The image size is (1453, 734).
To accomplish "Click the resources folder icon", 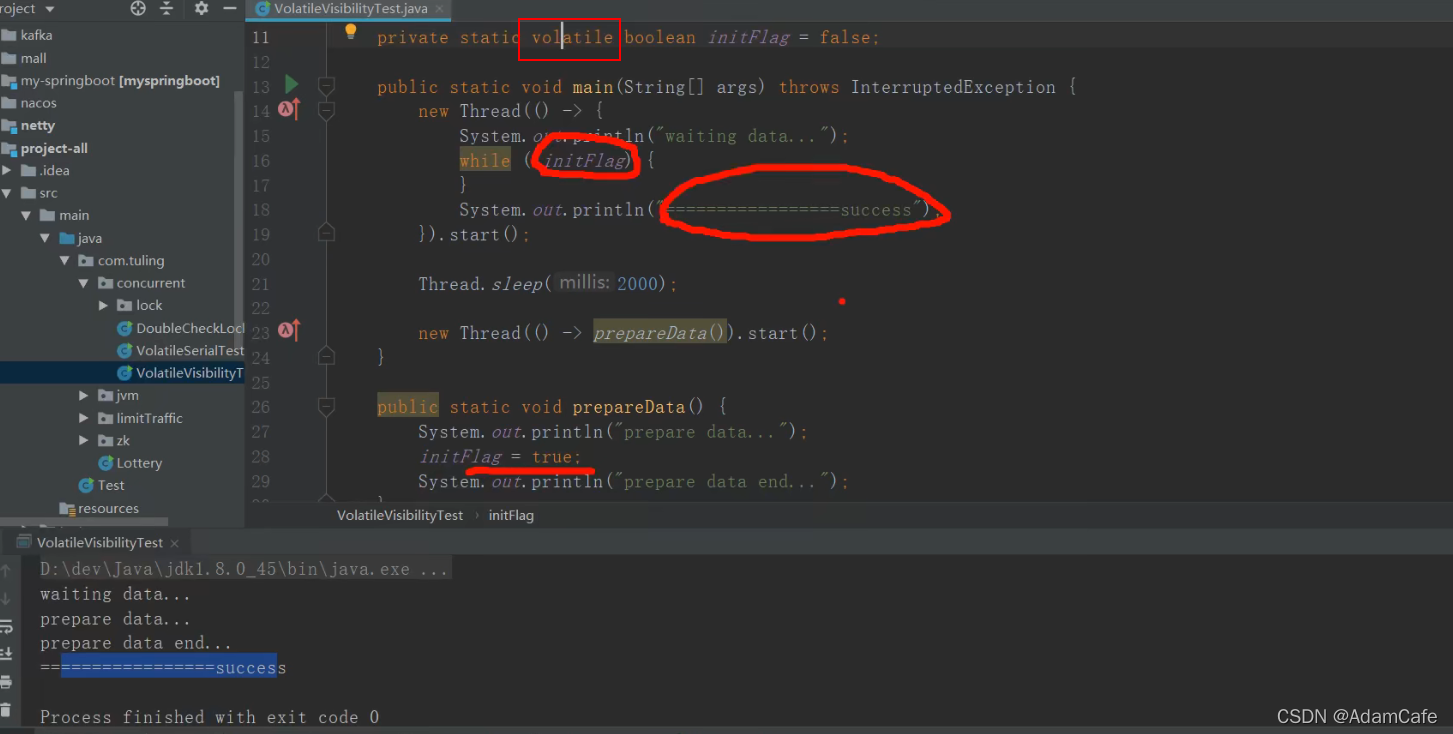I will pyautogui.click(x=67, y=508).
